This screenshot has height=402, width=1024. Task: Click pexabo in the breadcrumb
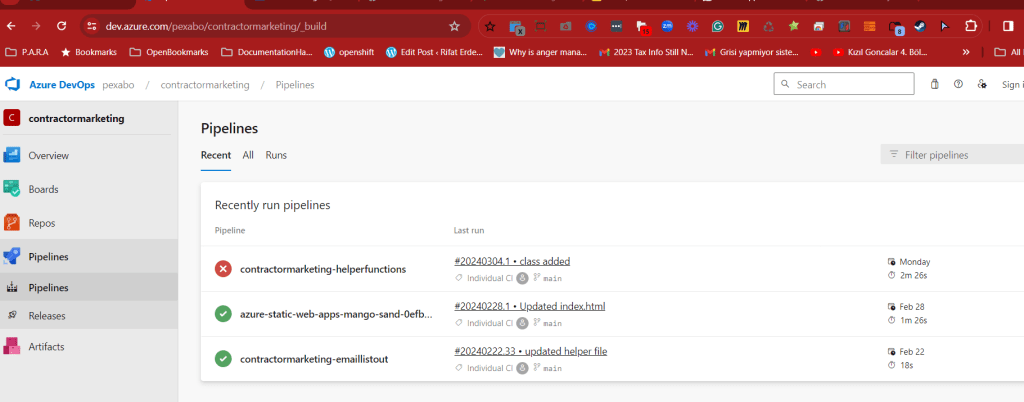[x=118, y=85]
